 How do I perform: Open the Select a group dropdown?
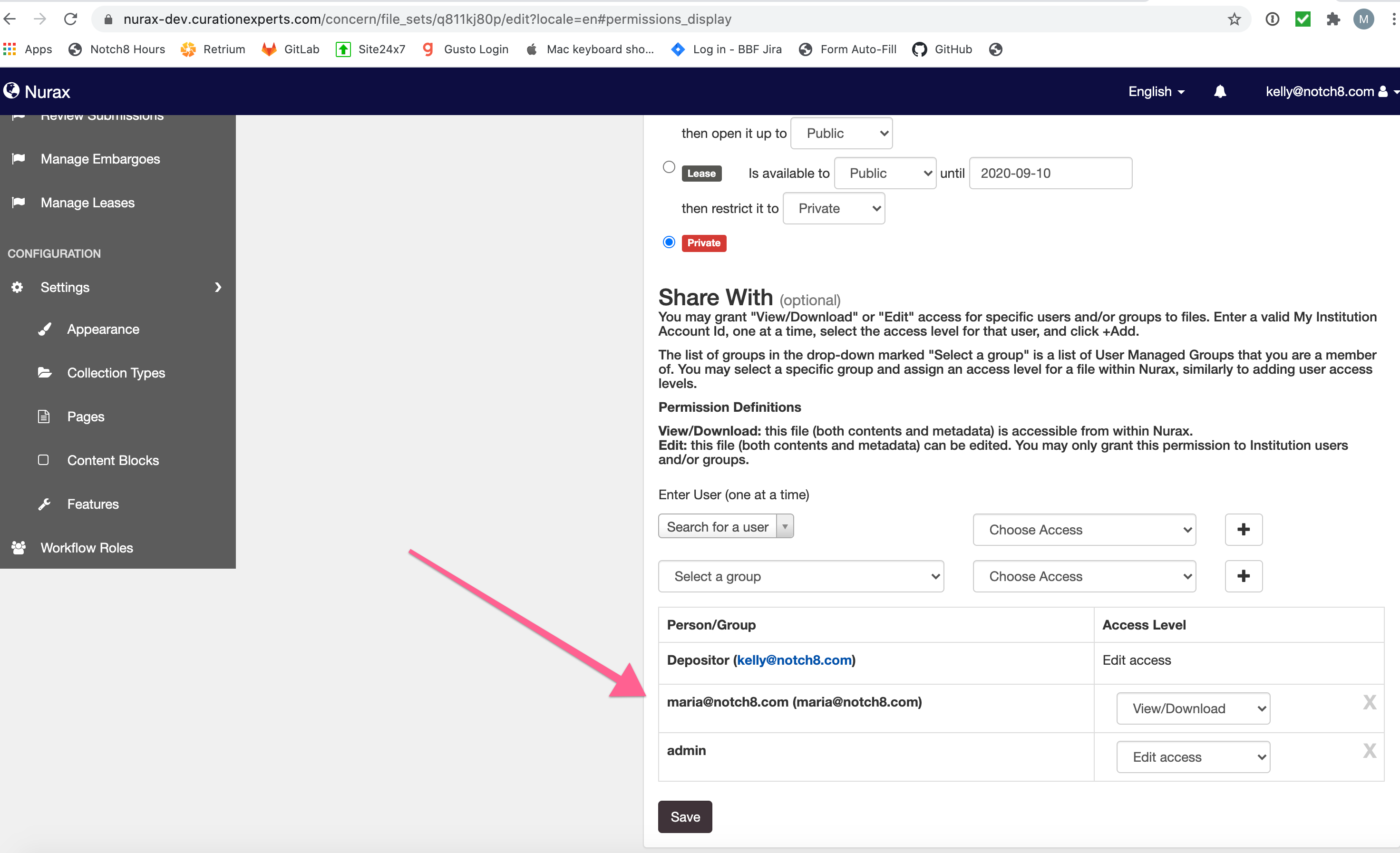(x=801, y=576)
